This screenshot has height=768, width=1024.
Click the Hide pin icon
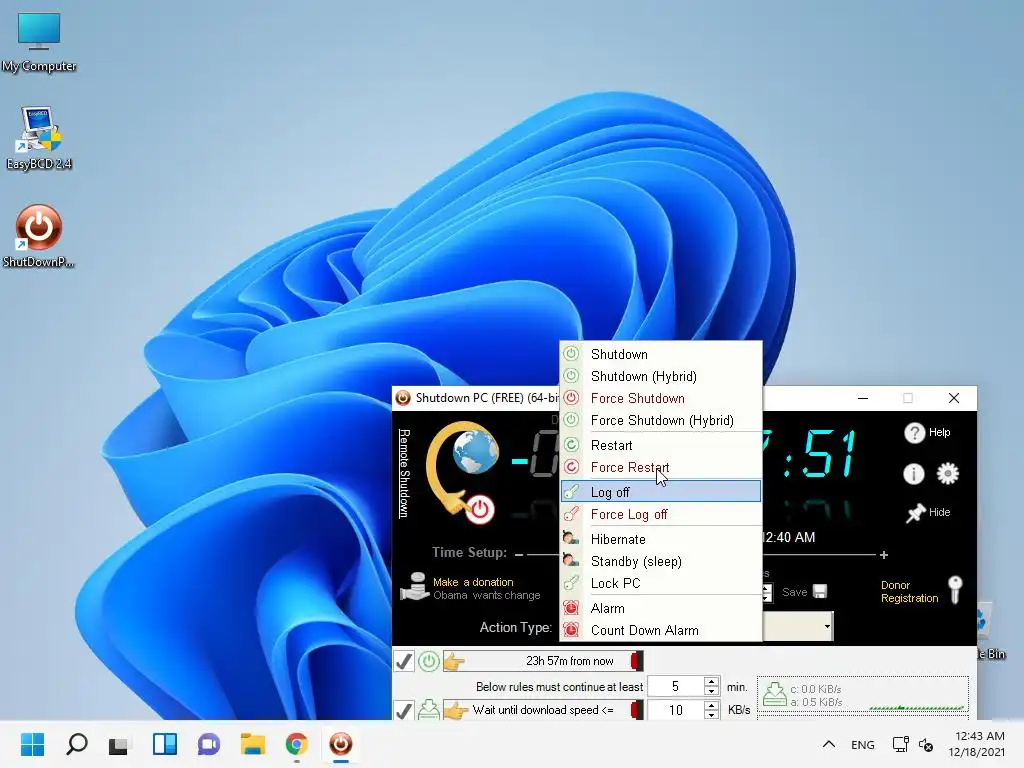pos(916,513)
